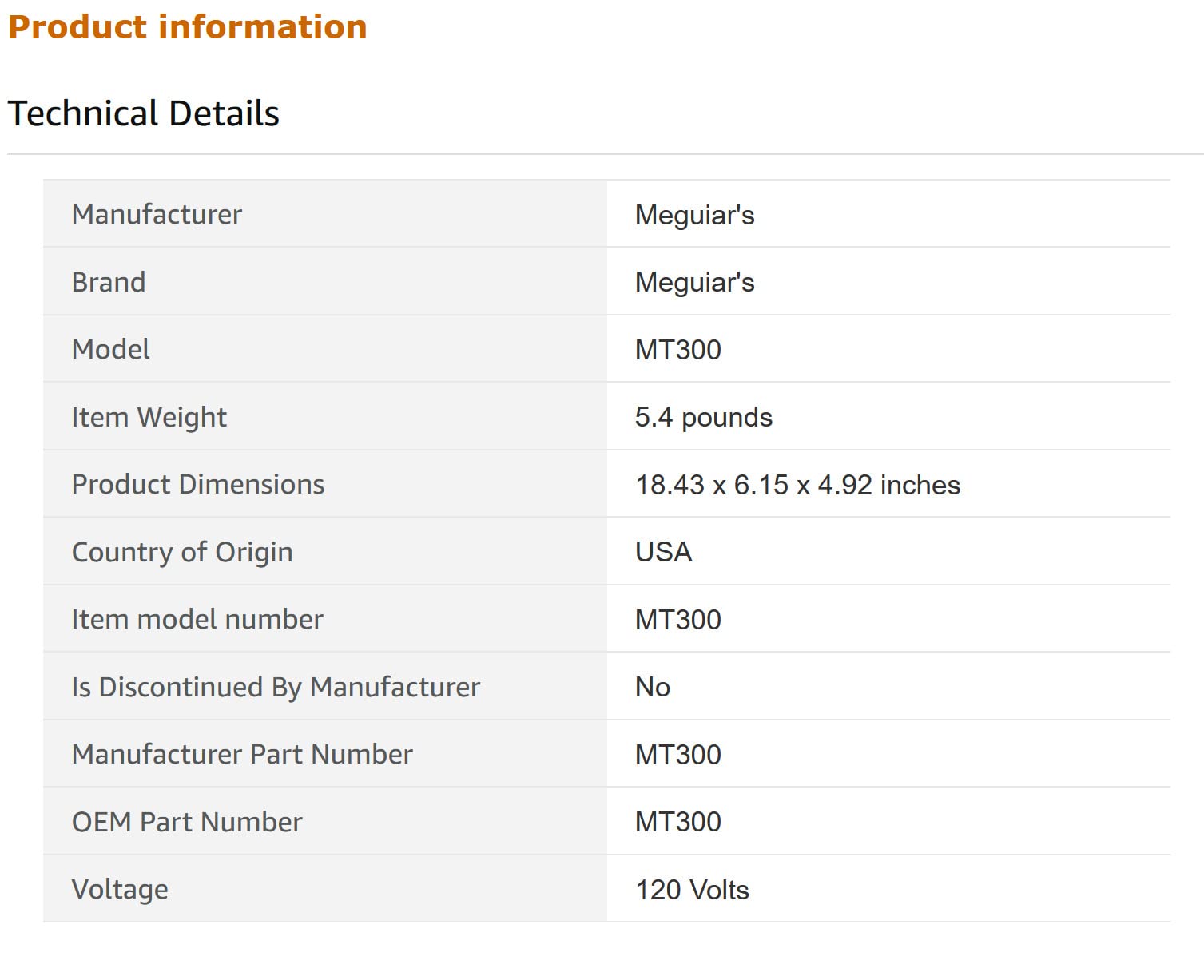Click the "120 Volts" value
This screenshot has height=980, width=1204.
(x=692, y=890)
